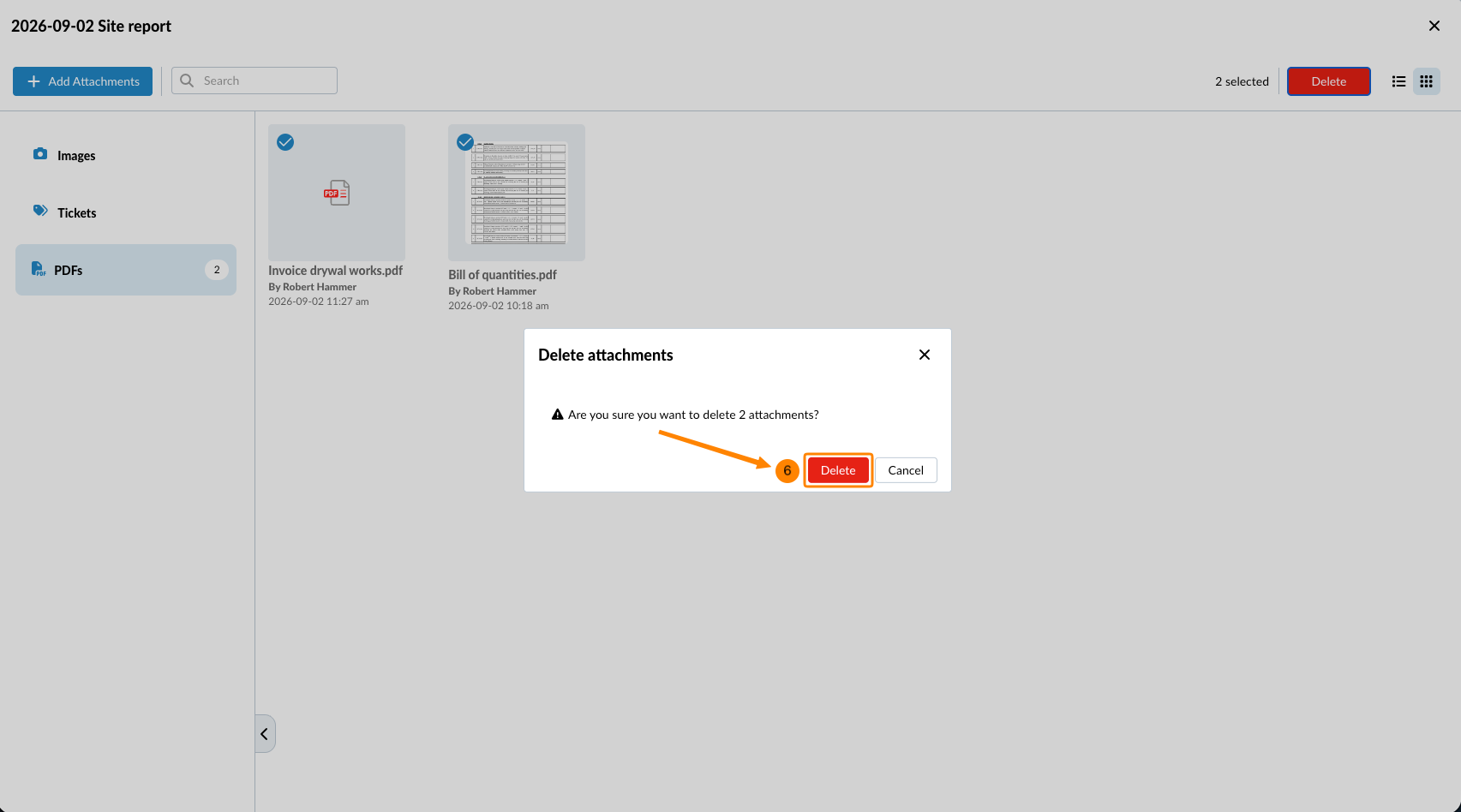1461x812 pixels.
Task: Uncheck Invoice drywal works.pdf selection
Action: pyautogui.click(x=285, y=142)
